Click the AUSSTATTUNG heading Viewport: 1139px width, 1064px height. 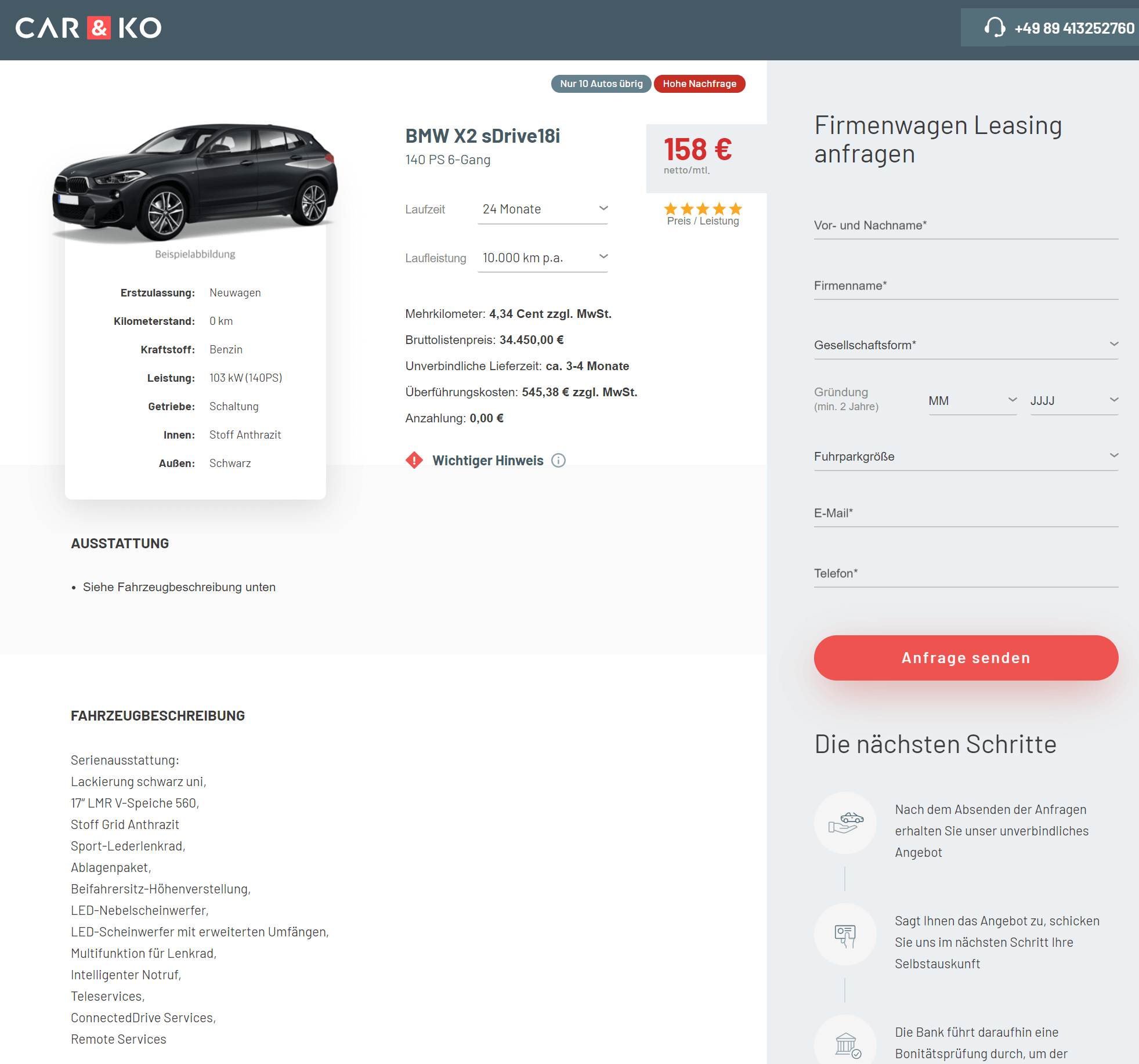pyautogui.click(x=120, y=544)
